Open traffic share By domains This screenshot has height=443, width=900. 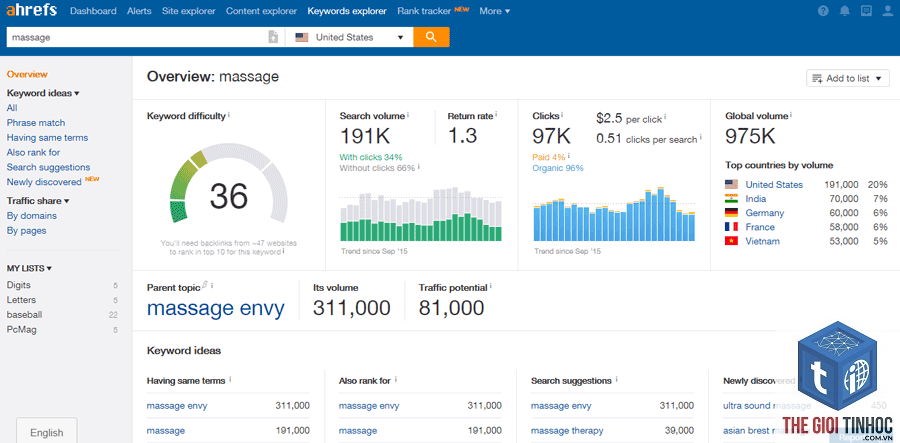(32, 216)
